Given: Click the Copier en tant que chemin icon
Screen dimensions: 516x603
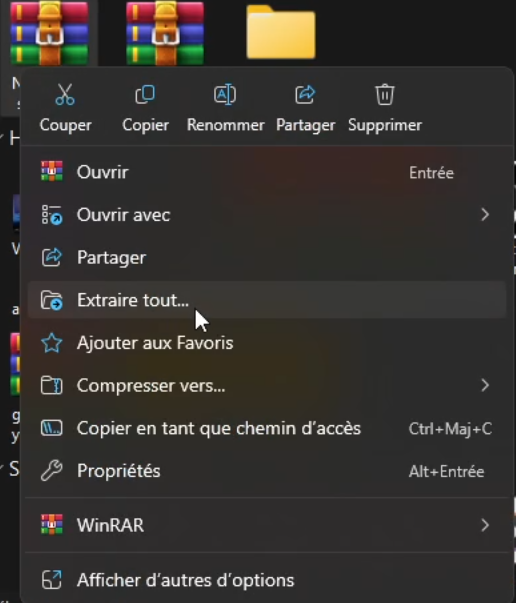Looking at the screenshot, I should (x=52, y=428).
